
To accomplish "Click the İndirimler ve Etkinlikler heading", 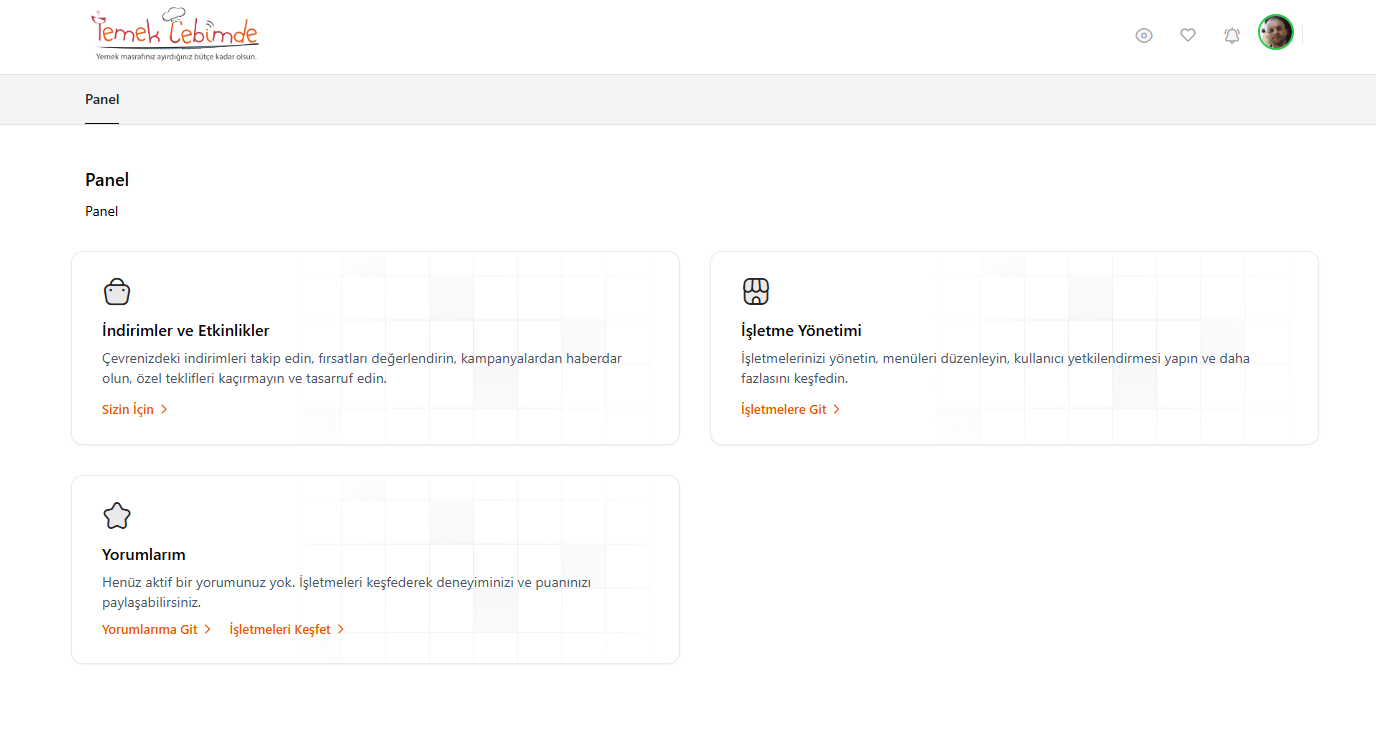I will pyautogui.click(x=186, y=331).
